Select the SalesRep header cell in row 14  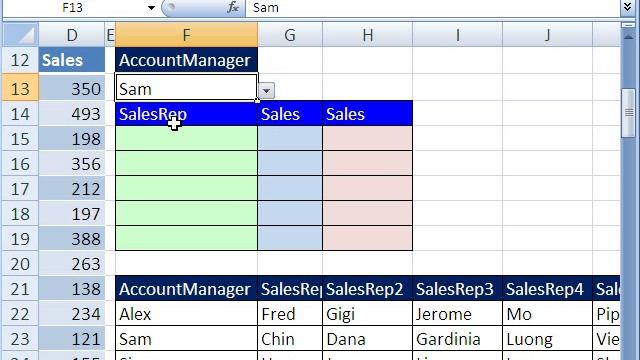(x=187, y=113)
